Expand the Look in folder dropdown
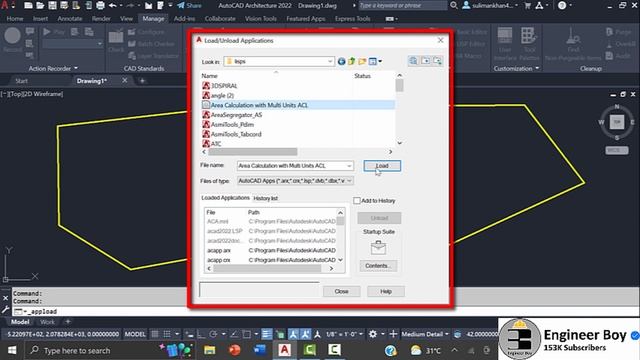 tap(330, 61)
